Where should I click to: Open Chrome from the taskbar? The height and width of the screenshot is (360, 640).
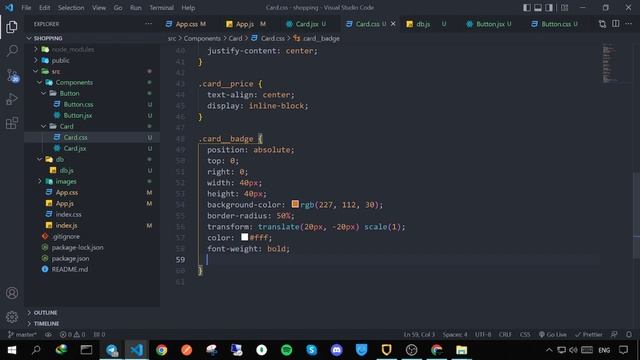pos(162,350)
